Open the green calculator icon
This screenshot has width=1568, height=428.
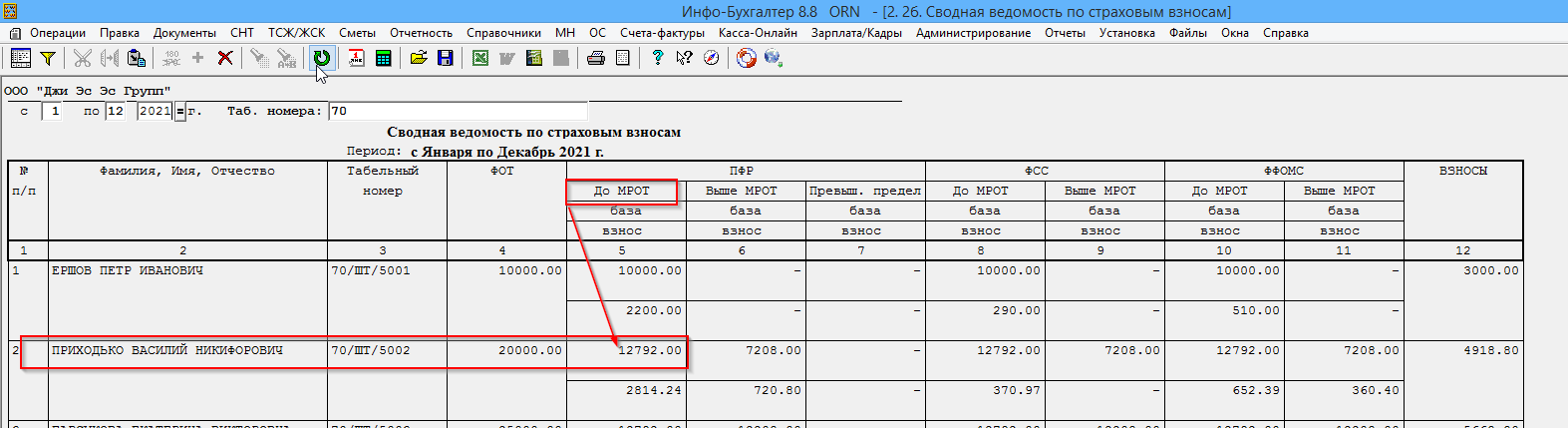pos(383,58)
